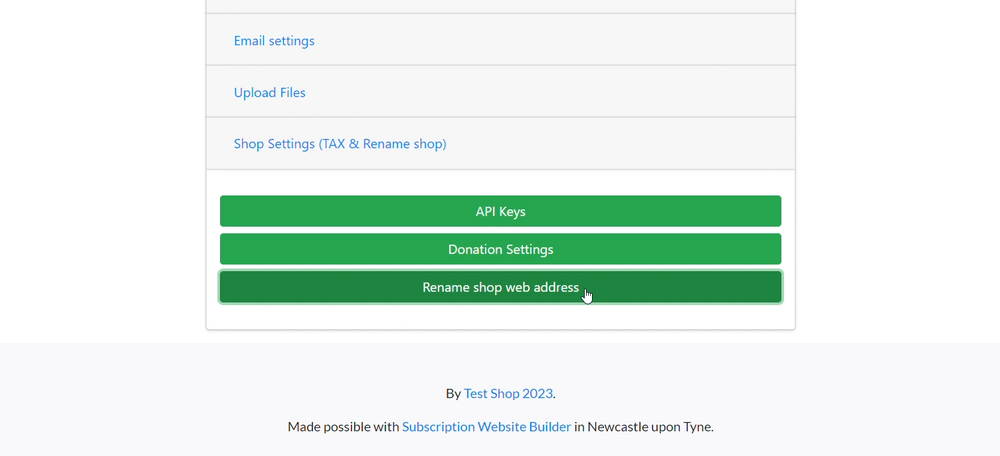Click white panel area below Rename button
Image resolution: width=1000 pixels, height=456 pixels.
click(501, 316)
